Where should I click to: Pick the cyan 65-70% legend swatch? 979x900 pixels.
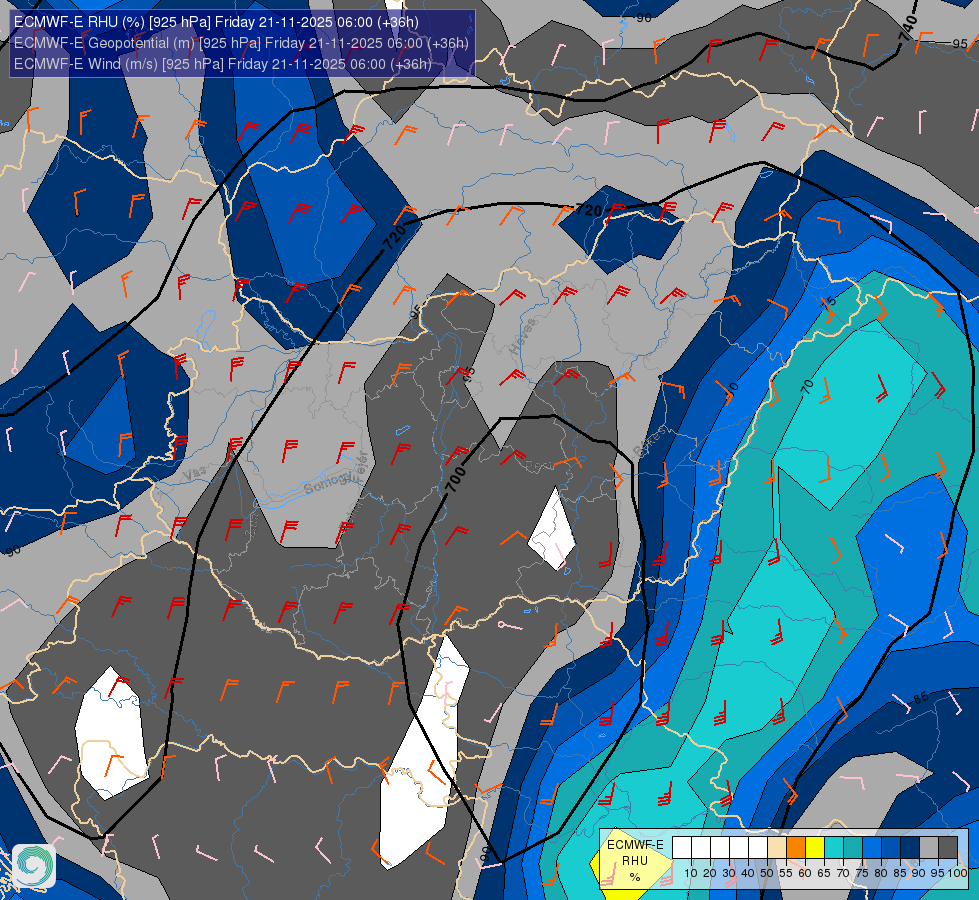834,848
